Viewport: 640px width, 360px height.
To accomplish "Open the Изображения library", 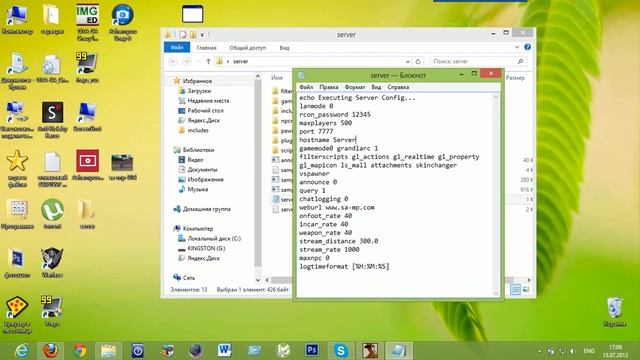I will click(x=205, y=179).
